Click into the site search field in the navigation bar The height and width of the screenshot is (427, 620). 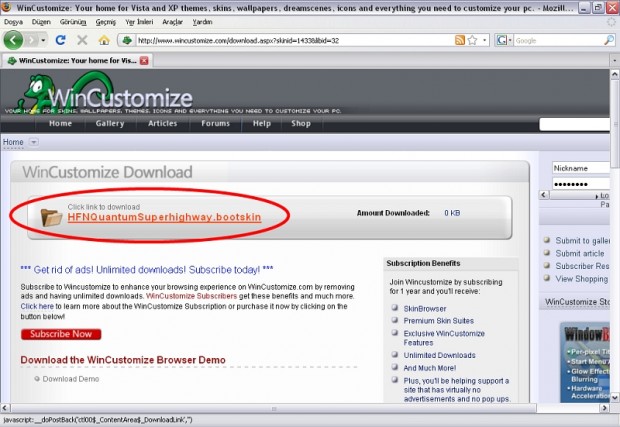click(x=575, y=124)
